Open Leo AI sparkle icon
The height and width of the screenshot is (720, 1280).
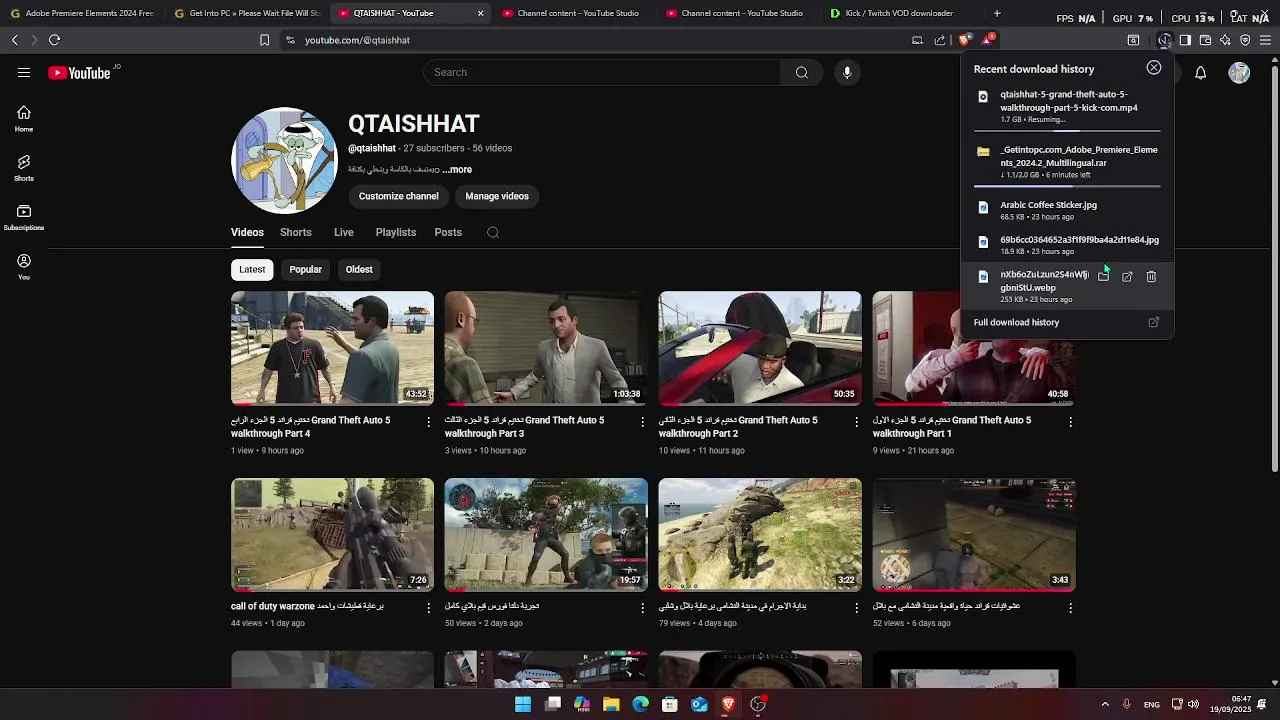(x=1225, y=40)
